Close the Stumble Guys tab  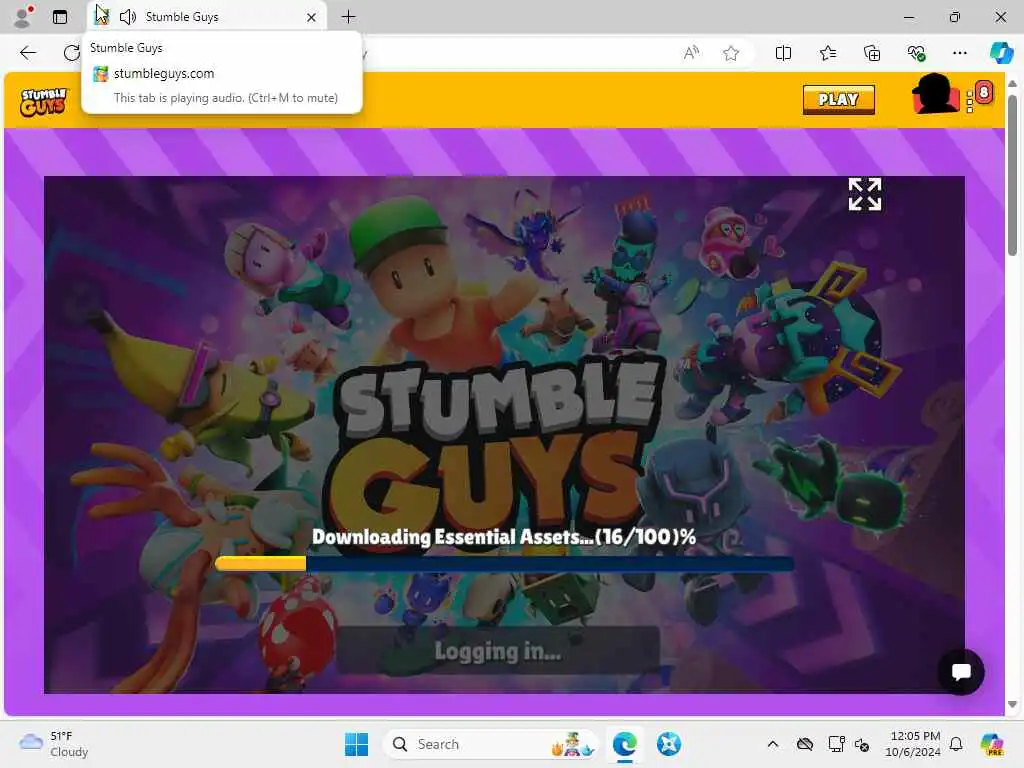tap(312, 18)
